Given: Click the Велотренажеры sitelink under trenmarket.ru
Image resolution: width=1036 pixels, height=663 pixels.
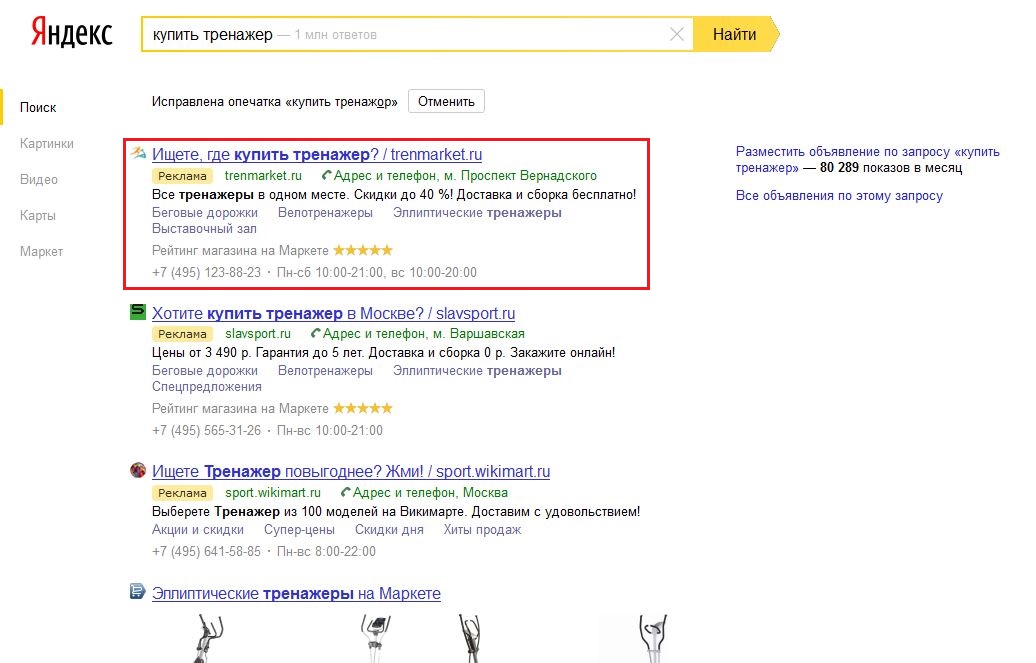Looking at the screenshot, I should click(x=325, y=212).
